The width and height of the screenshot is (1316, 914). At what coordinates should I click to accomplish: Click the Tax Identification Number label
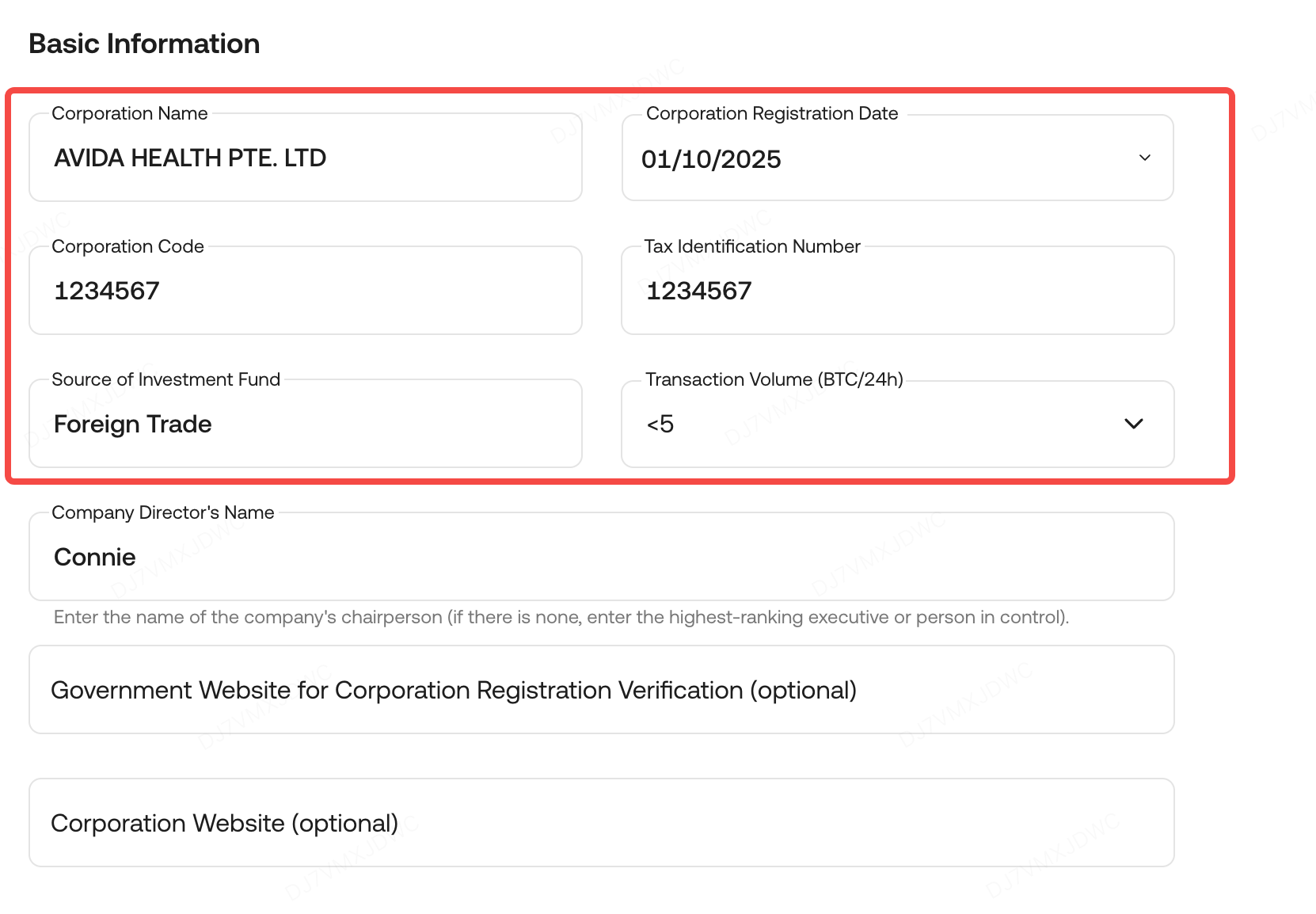click(x=751, y=246)
